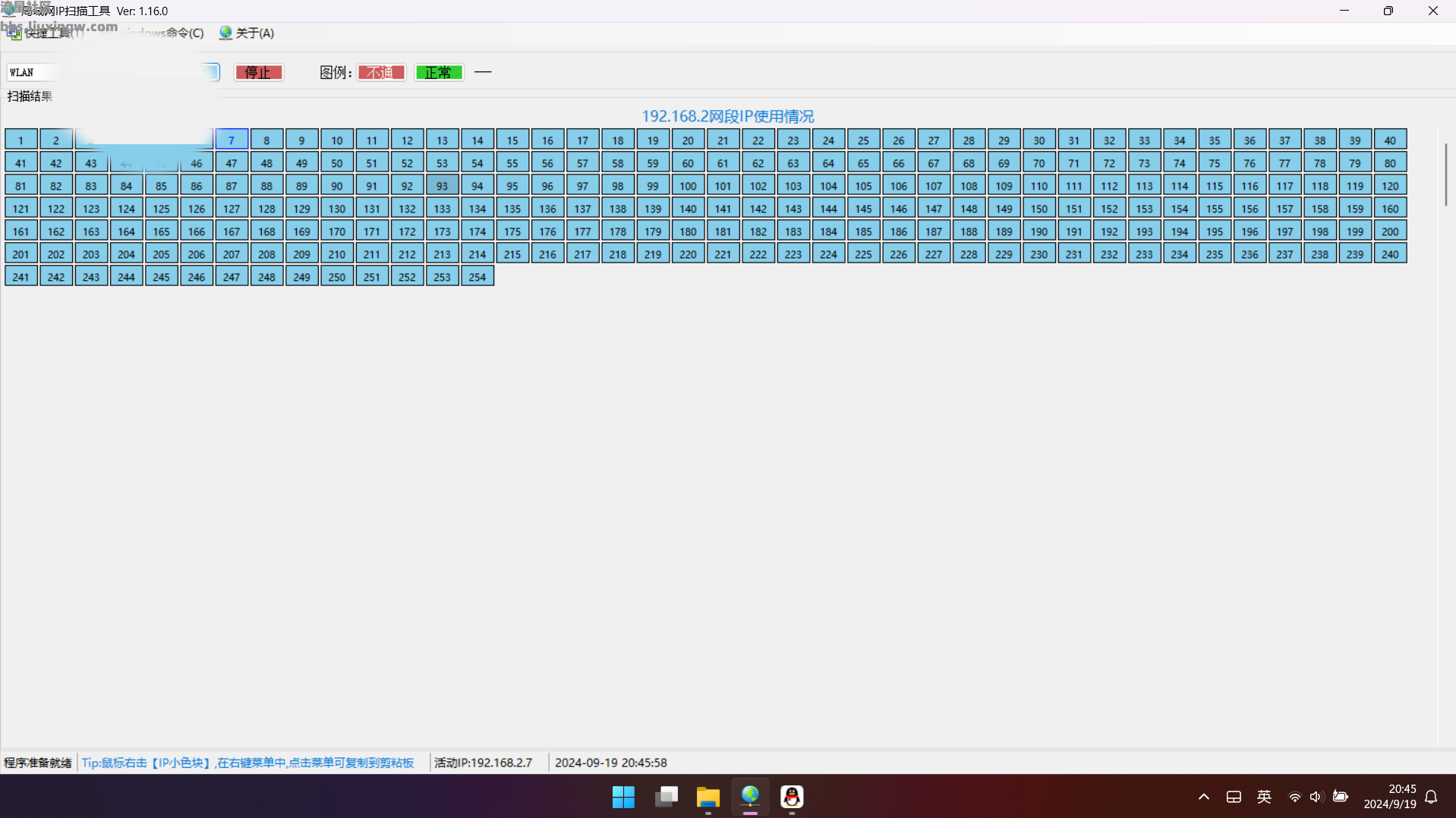1456x818 pixels.
Task: Open the Windows Start menu
Action: pos(623,797)
